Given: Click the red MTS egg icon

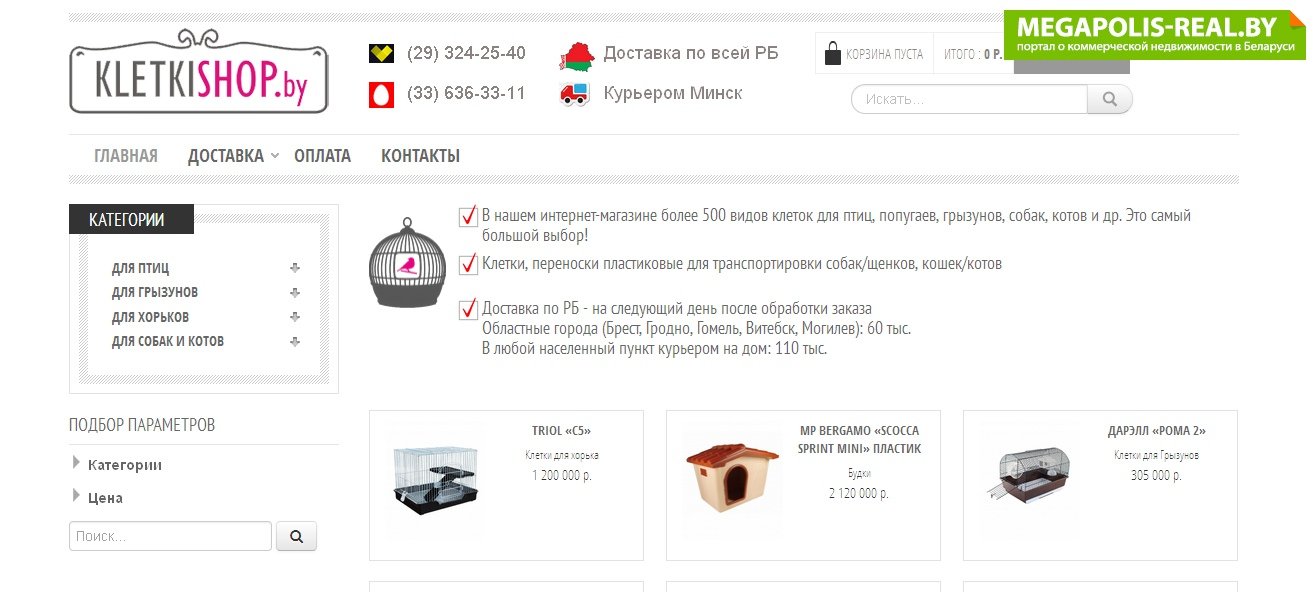Looking at the screenshot, I should (x=381, y=94).
